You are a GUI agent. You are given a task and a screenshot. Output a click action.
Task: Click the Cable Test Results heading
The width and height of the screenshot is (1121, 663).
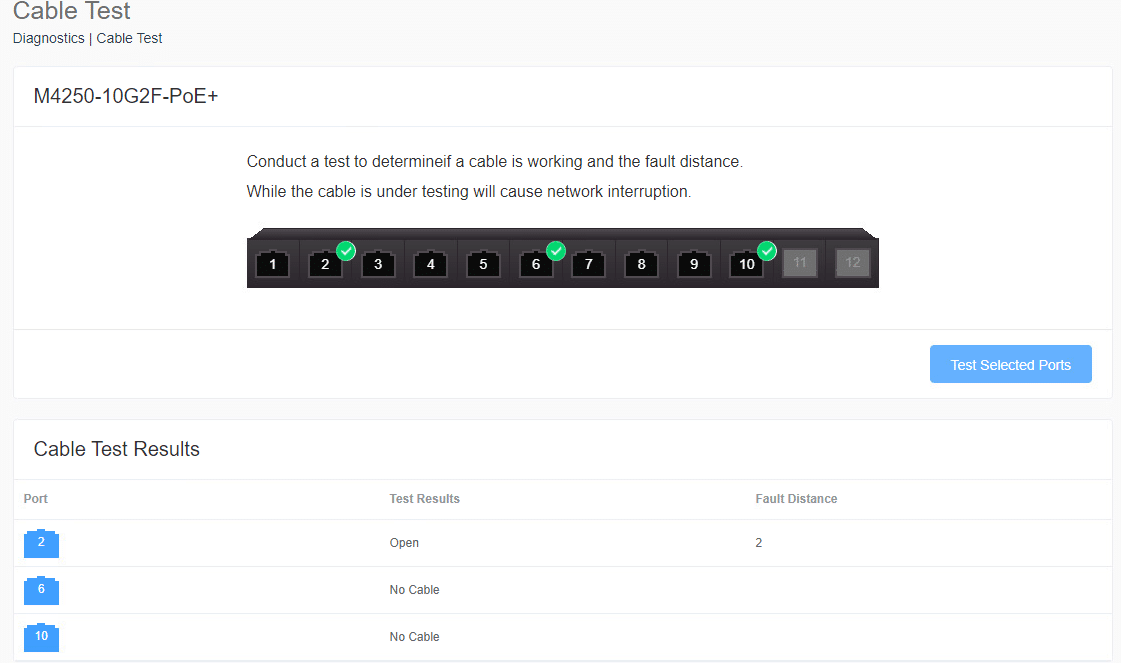[x=117, y=449]
